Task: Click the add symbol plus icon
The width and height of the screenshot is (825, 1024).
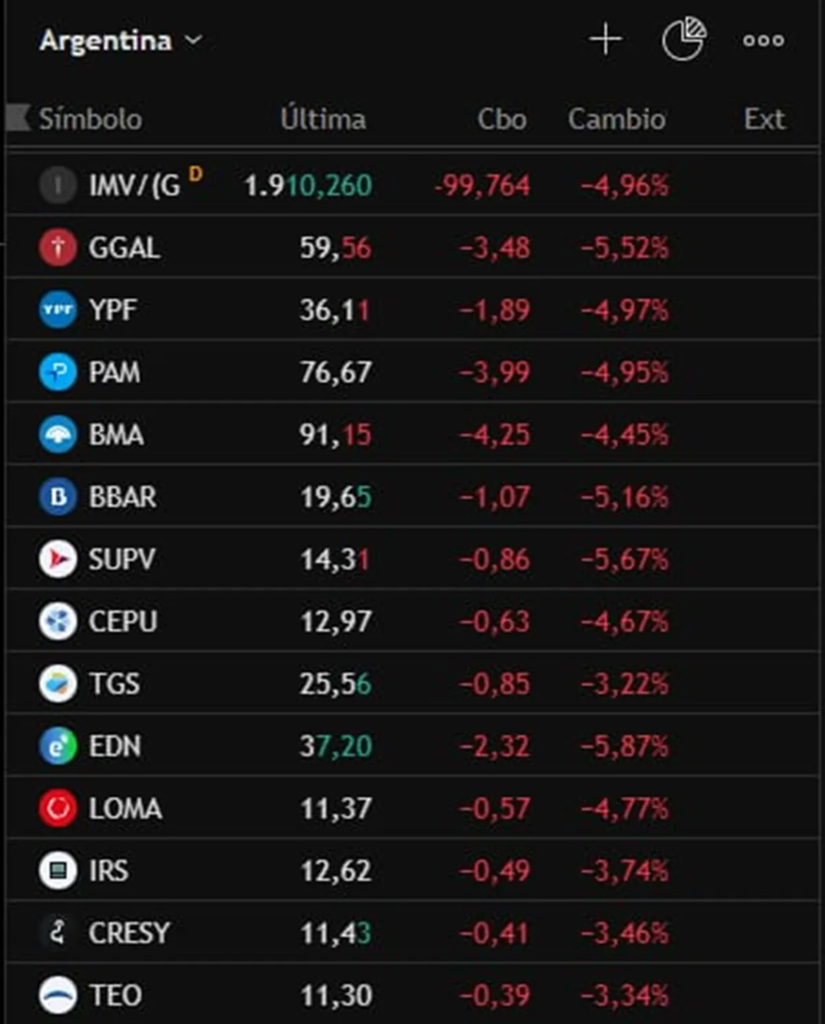Action: click(x=605, y=40)
